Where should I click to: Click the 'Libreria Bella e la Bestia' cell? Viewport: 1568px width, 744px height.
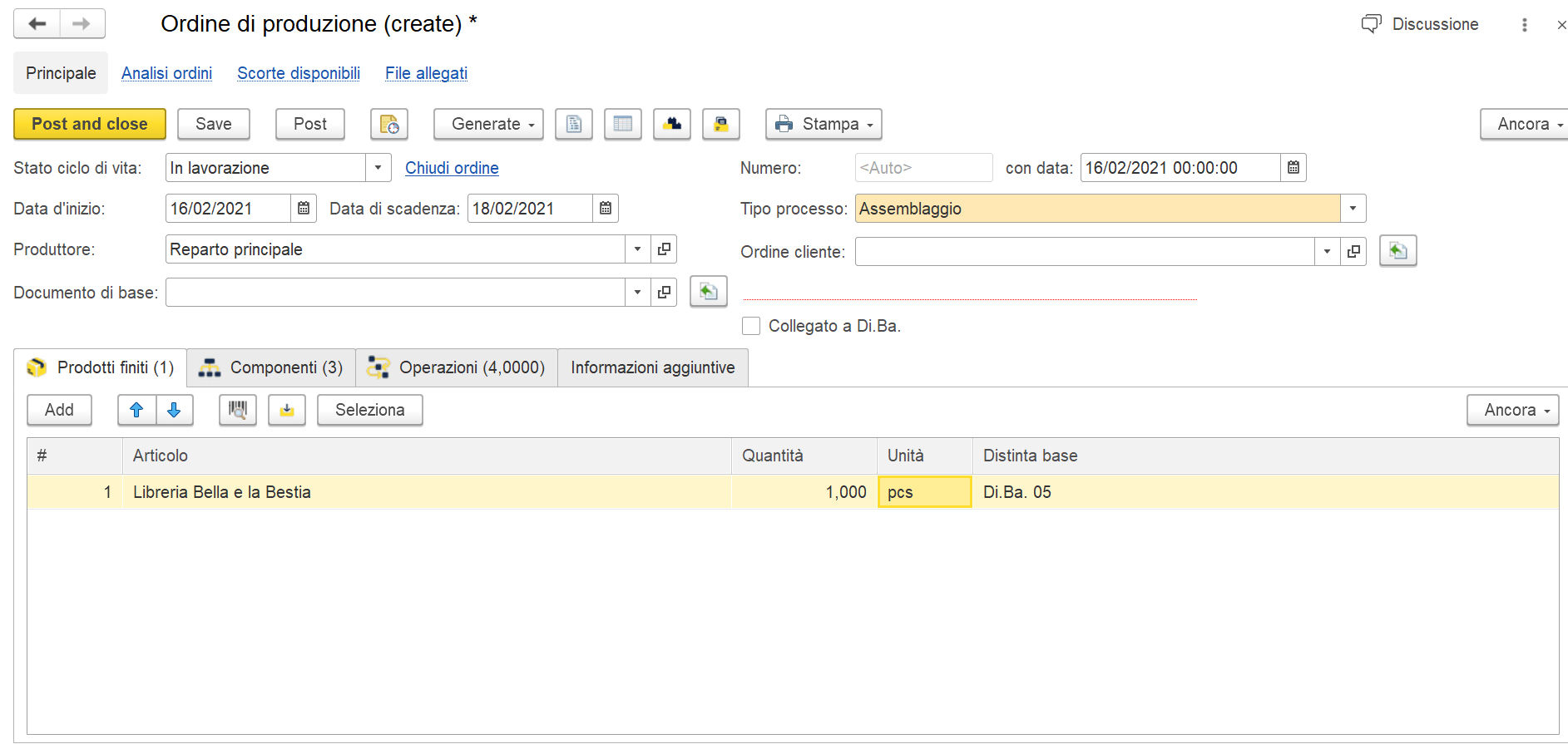pyautogui.click(x=427, y=492)
